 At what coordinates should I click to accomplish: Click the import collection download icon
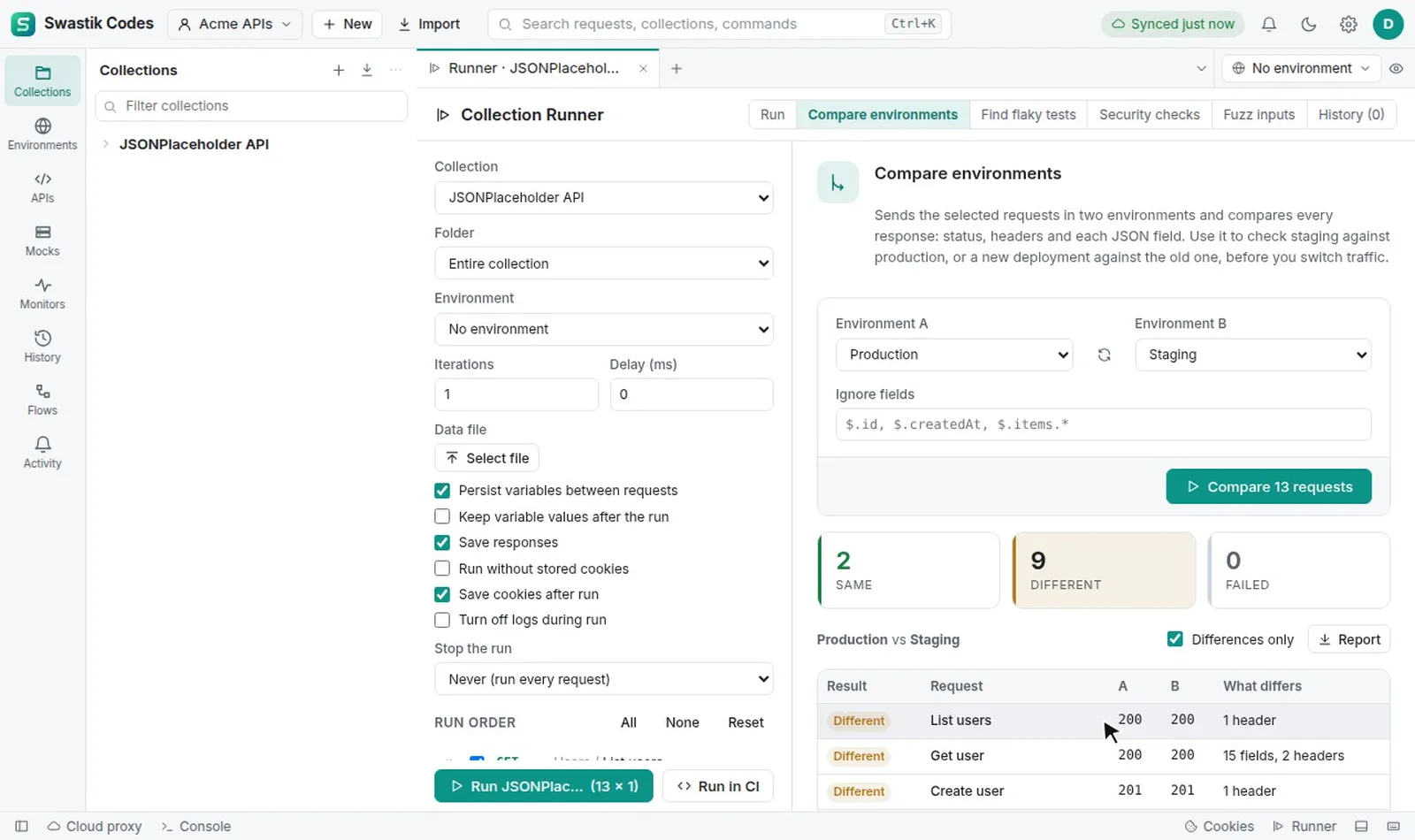point(367,70)
